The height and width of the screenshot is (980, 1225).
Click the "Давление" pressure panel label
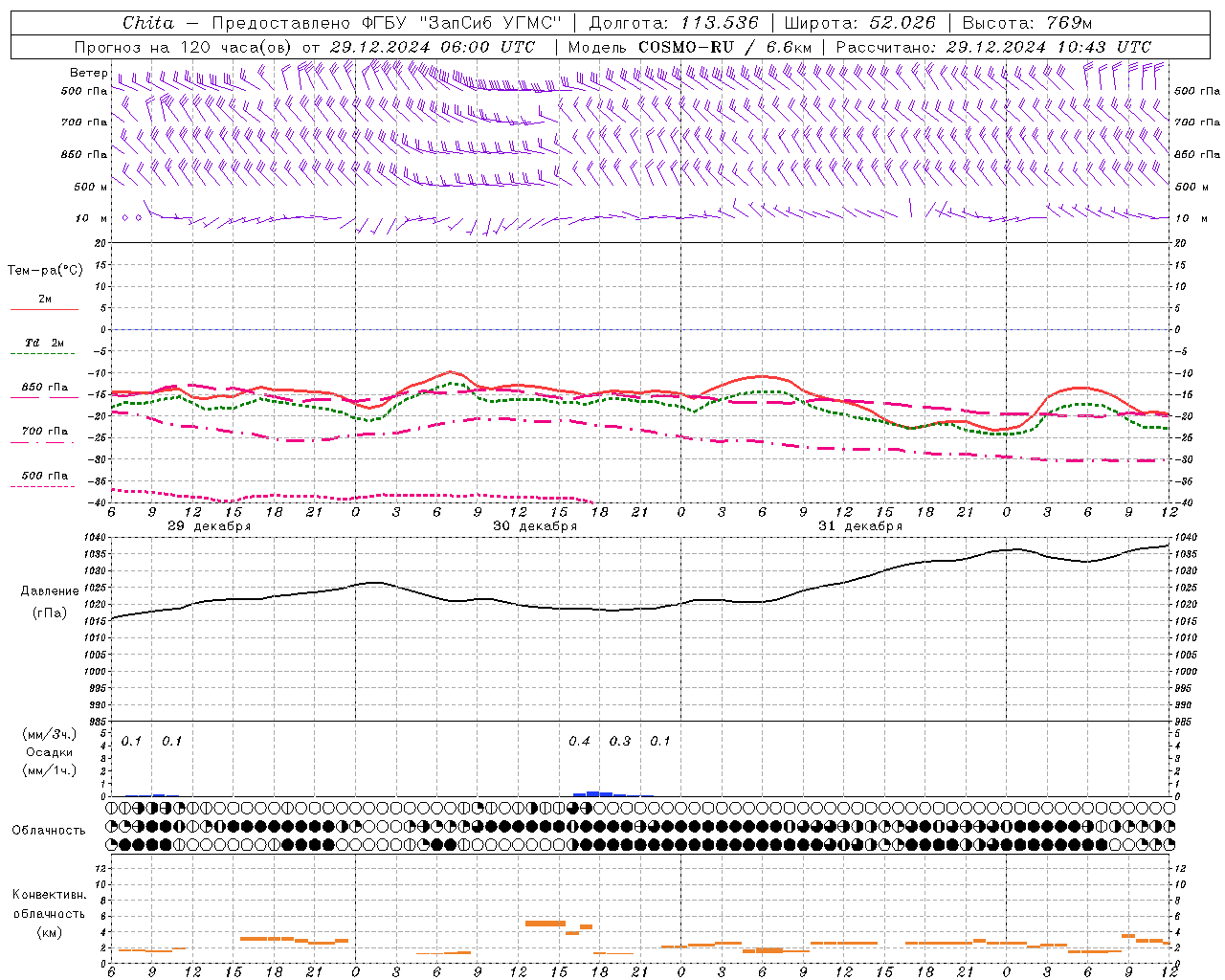pyautogui.click(x=50, y=591)
